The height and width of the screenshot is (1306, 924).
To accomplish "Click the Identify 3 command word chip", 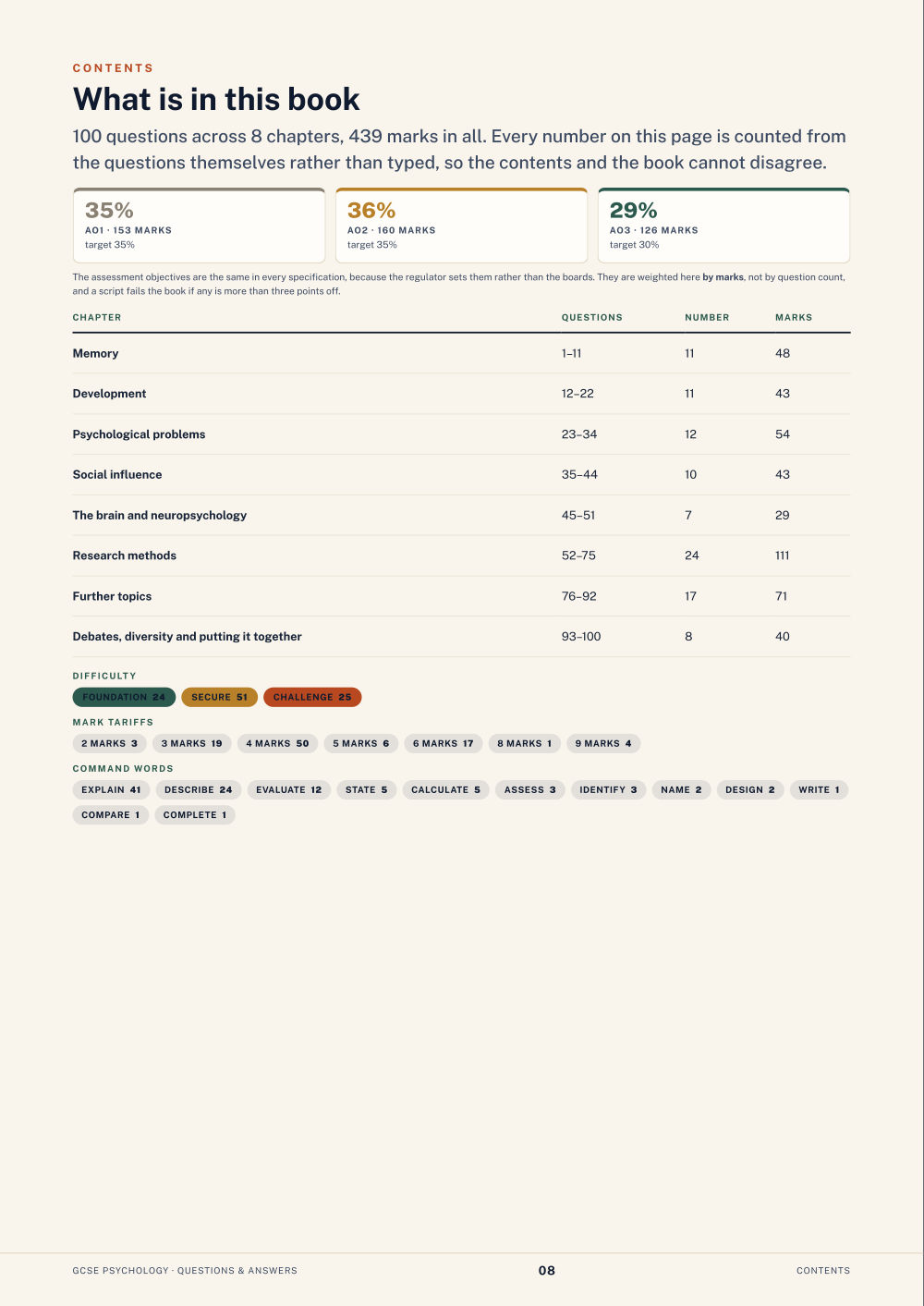I will click(608, 789).
